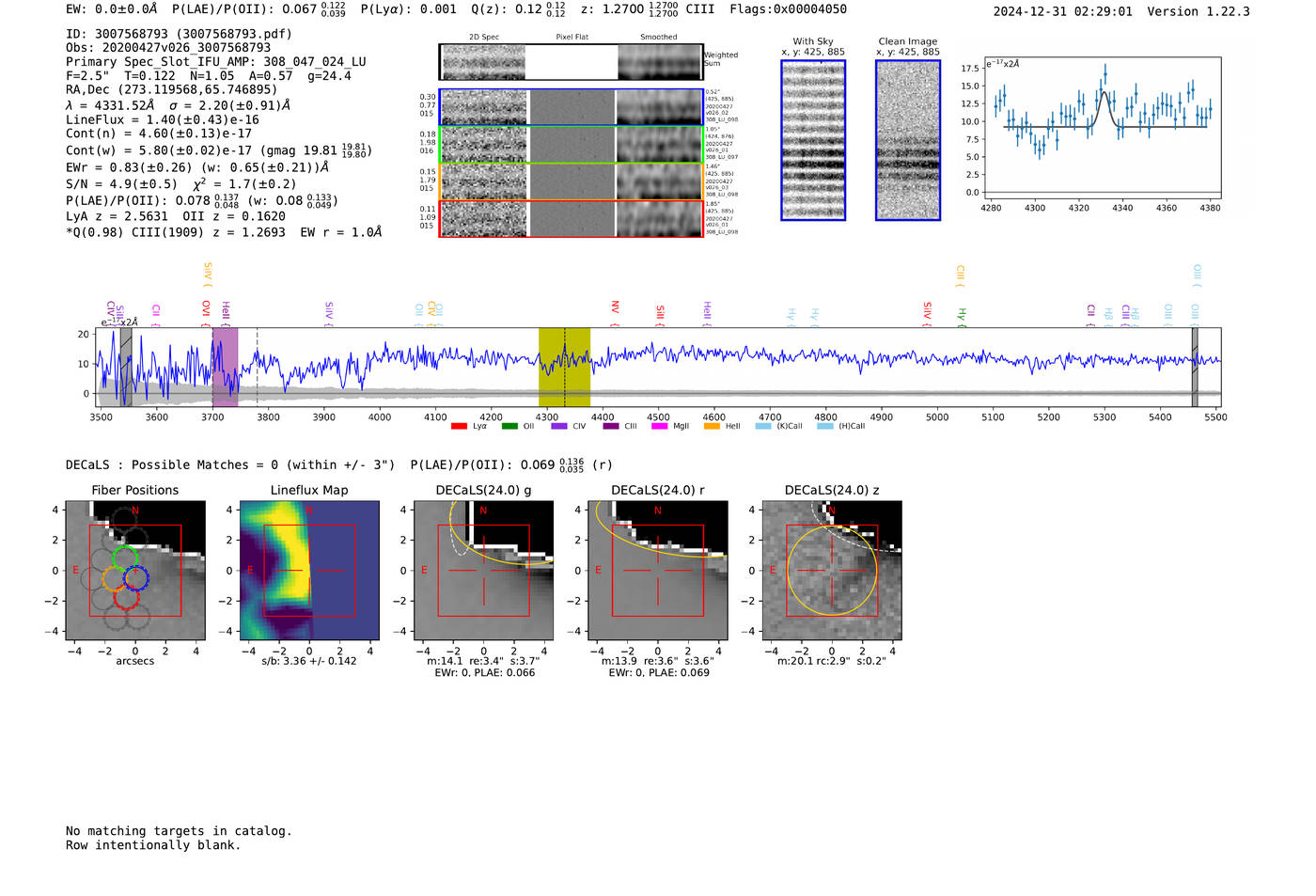Viewport: 1316px width, 896px height.
Task: Open the Clean Image cutout
Action: pos(908,140)
